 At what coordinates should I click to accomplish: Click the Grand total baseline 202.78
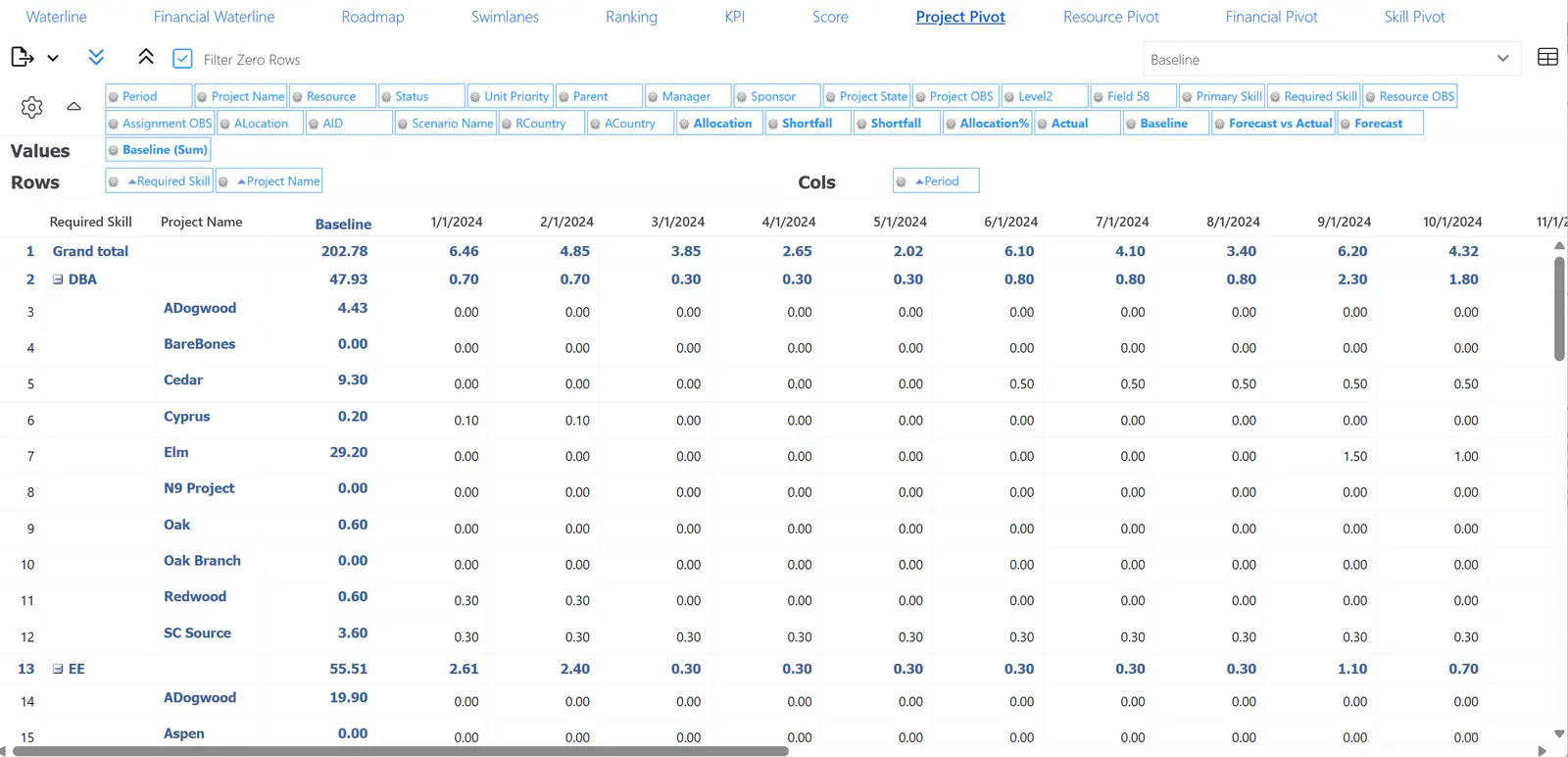click(x=345, y=251)
